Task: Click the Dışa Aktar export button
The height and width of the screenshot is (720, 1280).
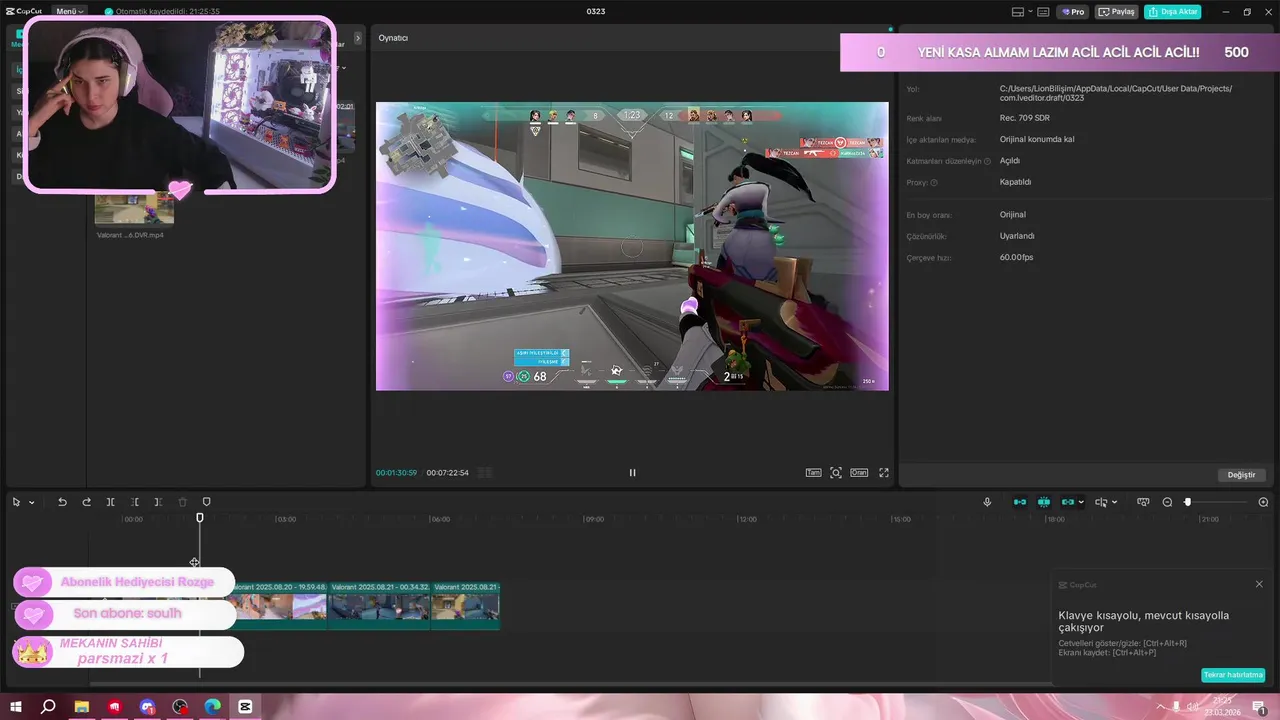Action: 1173,12
